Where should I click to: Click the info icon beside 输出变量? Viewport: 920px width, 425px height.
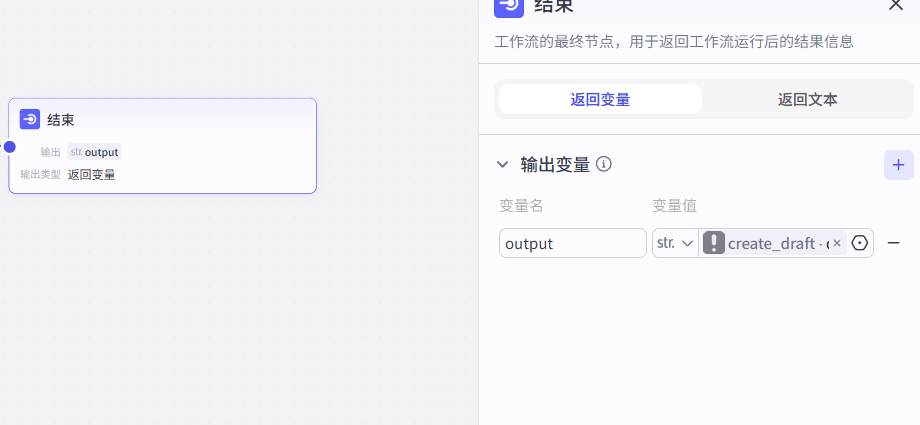(x=604, y=164)
